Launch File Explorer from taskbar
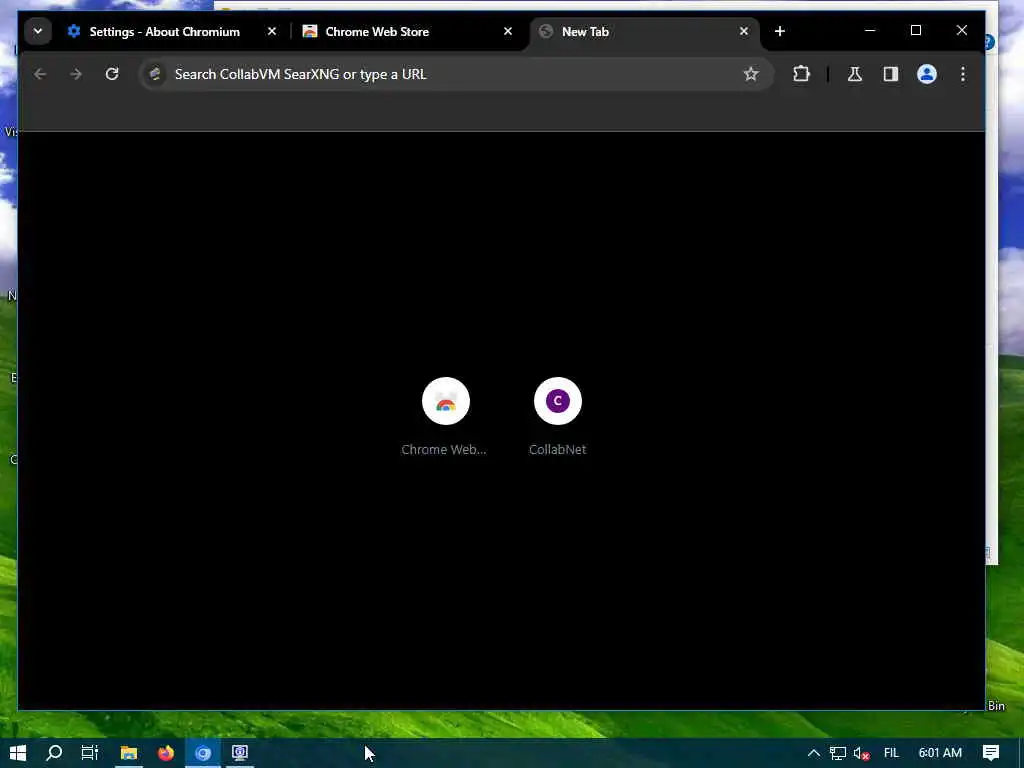The image size is (1024, 768). tap(129, 753)
